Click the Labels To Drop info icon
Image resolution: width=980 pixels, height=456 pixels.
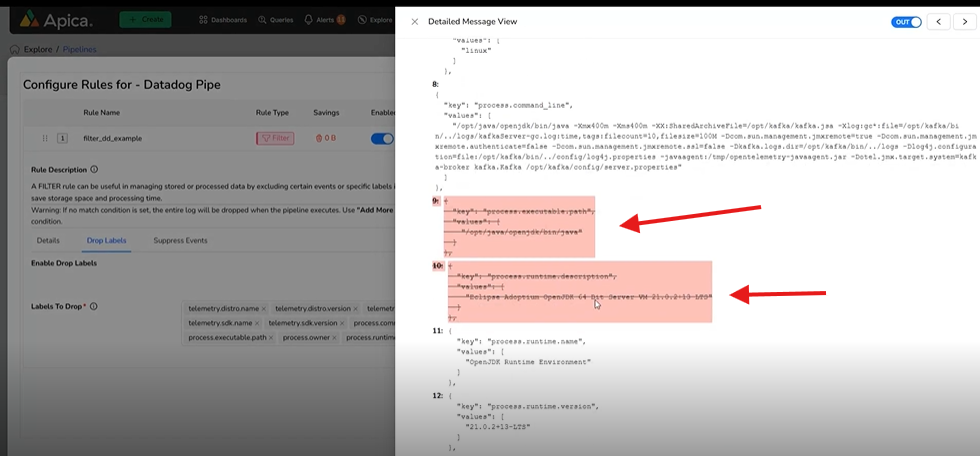point(93,306)
